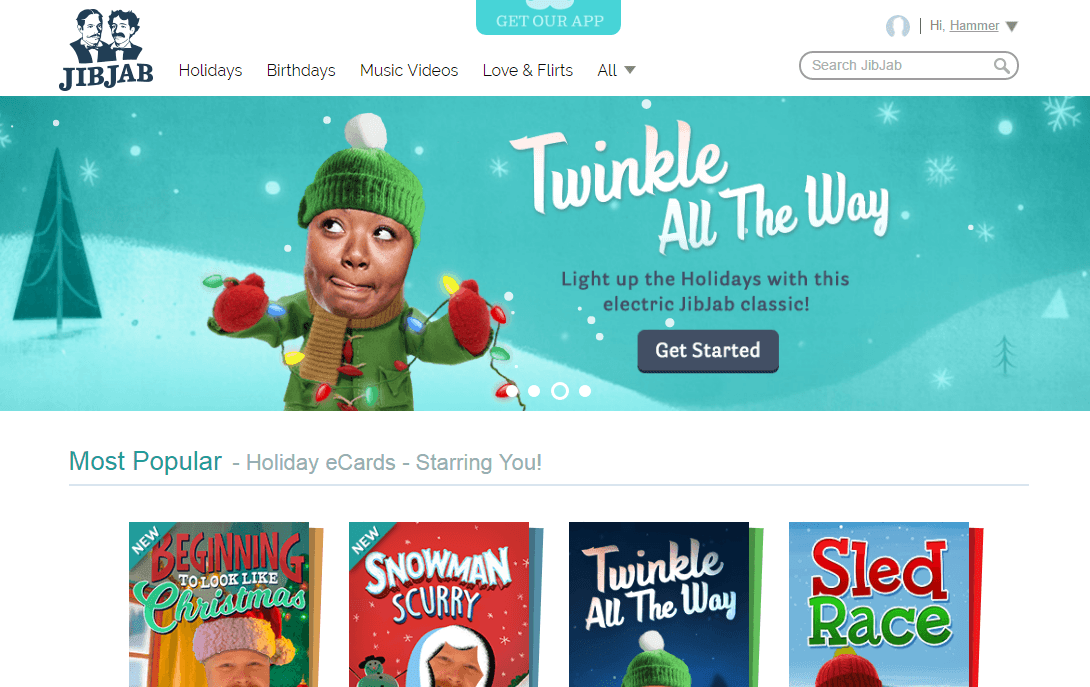Screen dimensions: 1090x687
Task: Open the account dropdown arrow beside Hammer
Action: click(1012, 26)
